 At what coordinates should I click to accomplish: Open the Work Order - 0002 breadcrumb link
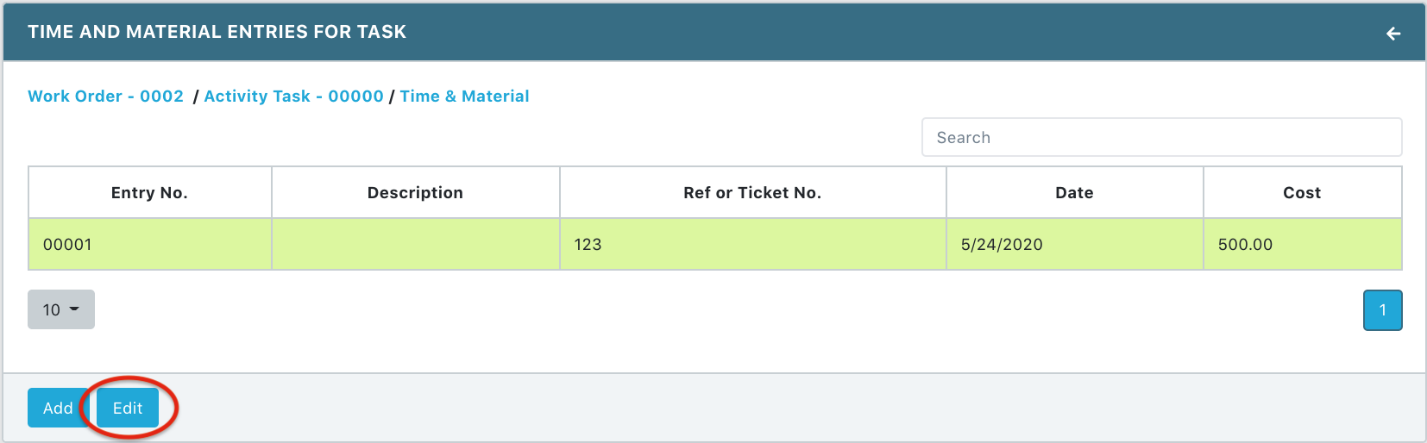(105, 96)
